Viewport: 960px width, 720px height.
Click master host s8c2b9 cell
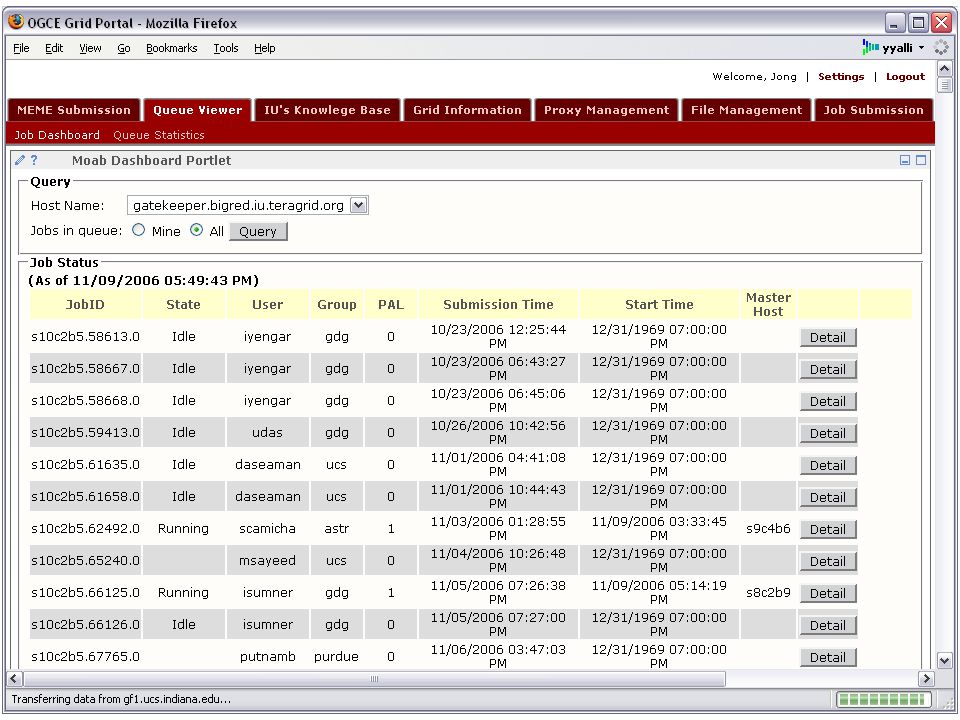(x=768, y=593)
